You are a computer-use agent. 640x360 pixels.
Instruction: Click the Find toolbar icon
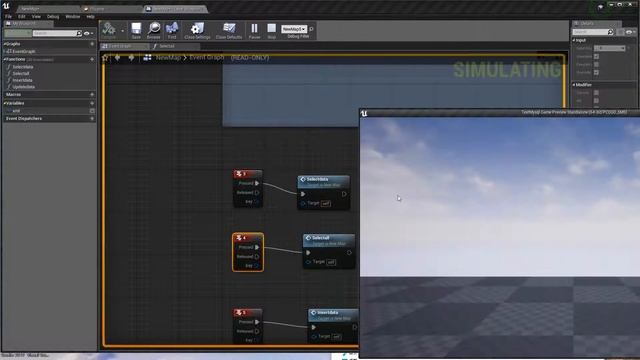point(172,31)
